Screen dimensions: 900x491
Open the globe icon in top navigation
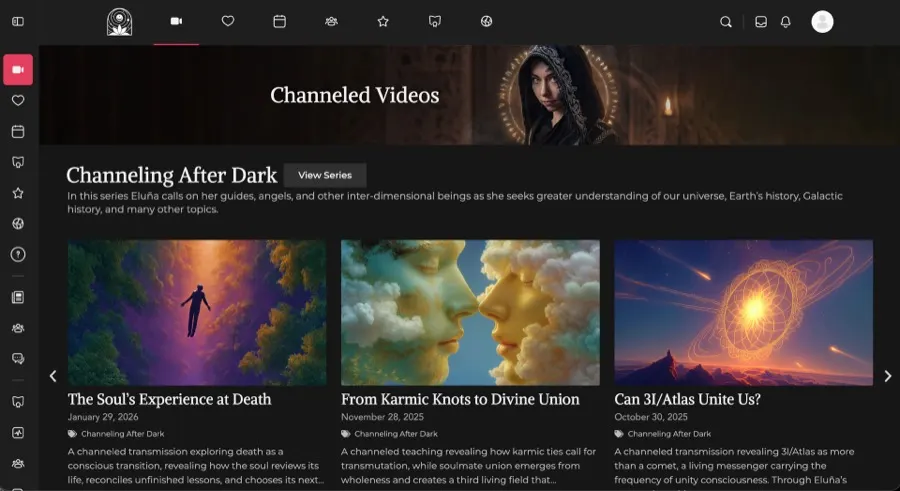pos(486,21)
